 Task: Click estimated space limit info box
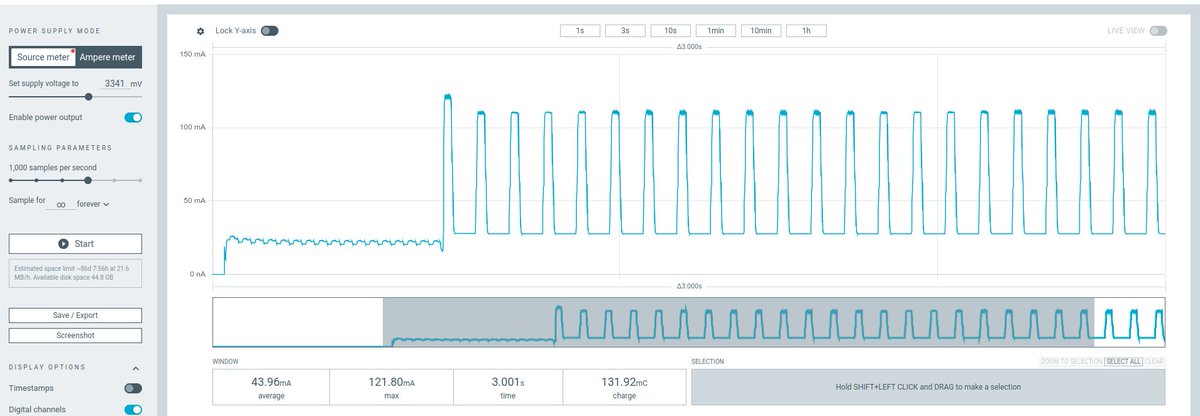[x=75, y=273]
